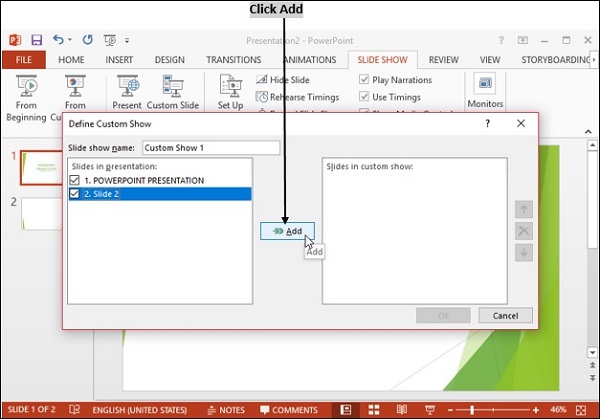Toggle the Slide 2 checkbox

pos(75,194)
